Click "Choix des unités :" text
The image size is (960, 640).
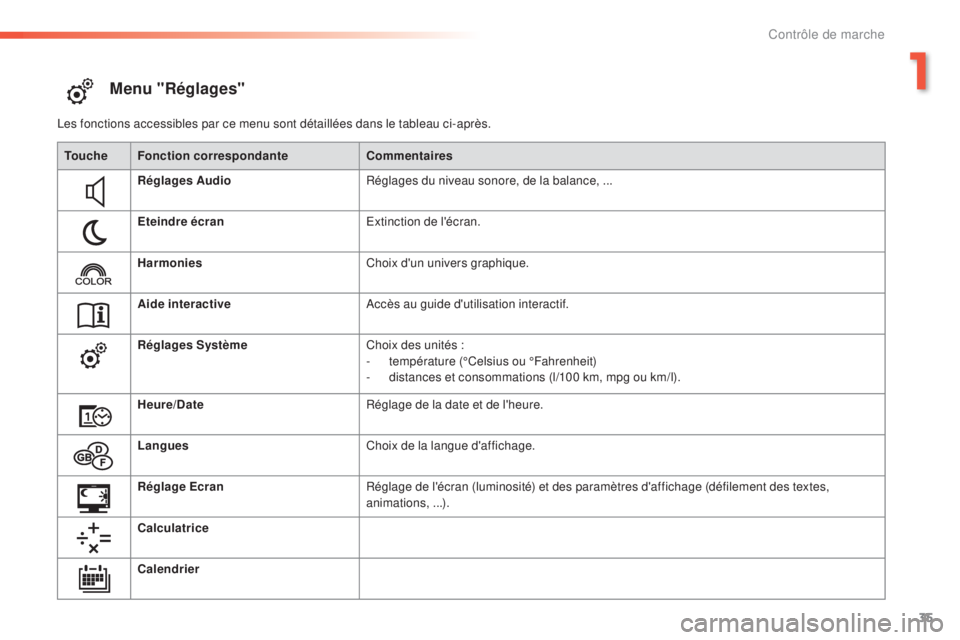(415, 345)
